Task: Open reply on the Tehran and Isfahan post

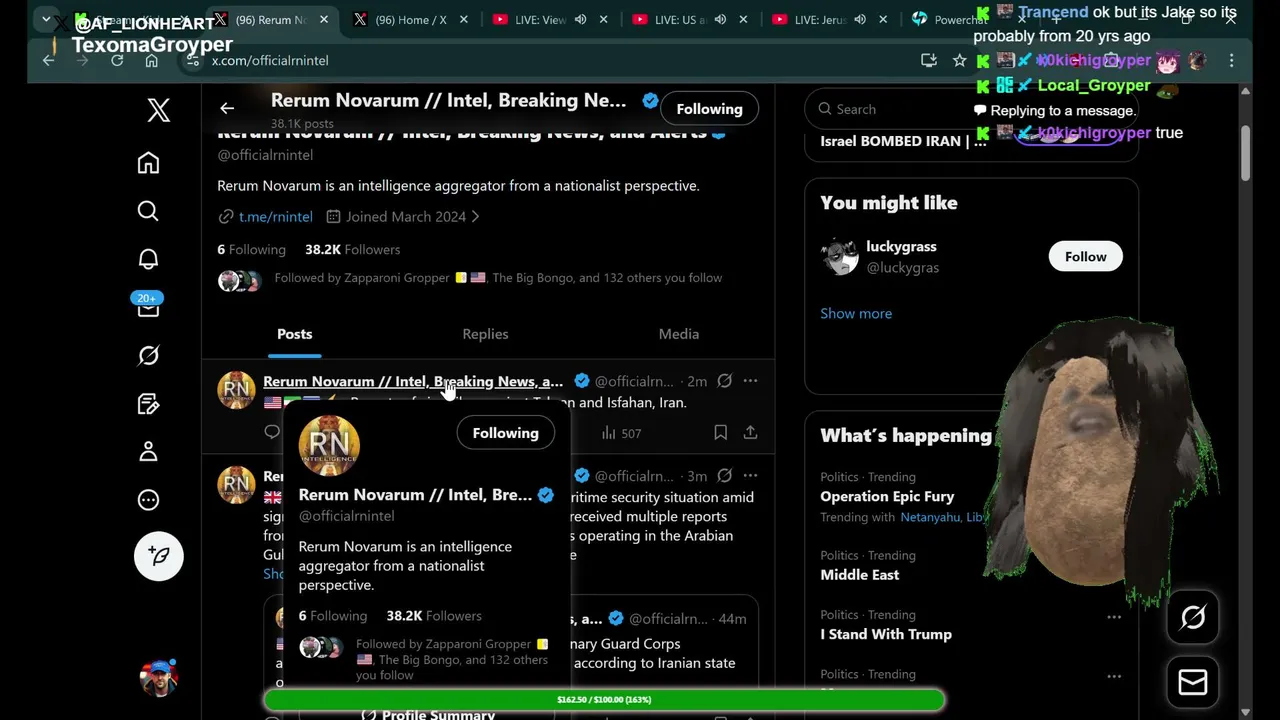Action: click(272, 432)
